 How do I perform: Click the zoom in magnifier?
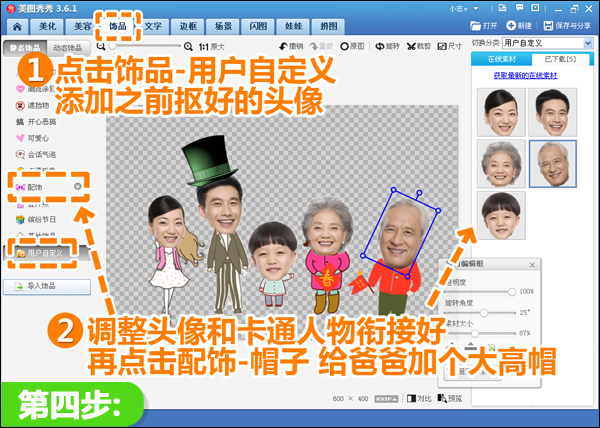(188, 47)
